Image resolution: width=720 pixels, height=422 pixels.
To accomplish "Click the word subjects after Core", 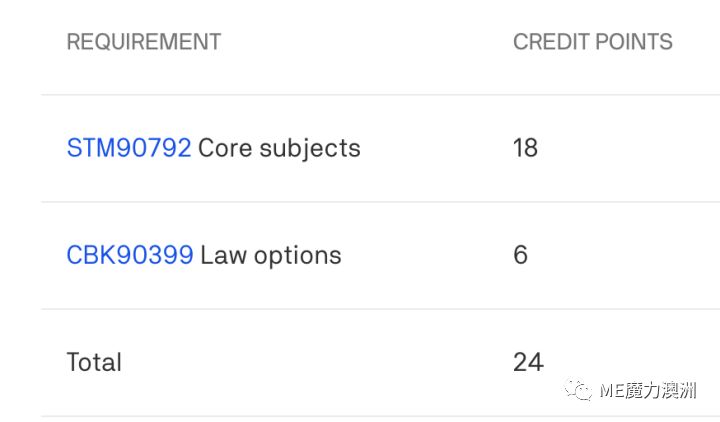I will 310,150.
